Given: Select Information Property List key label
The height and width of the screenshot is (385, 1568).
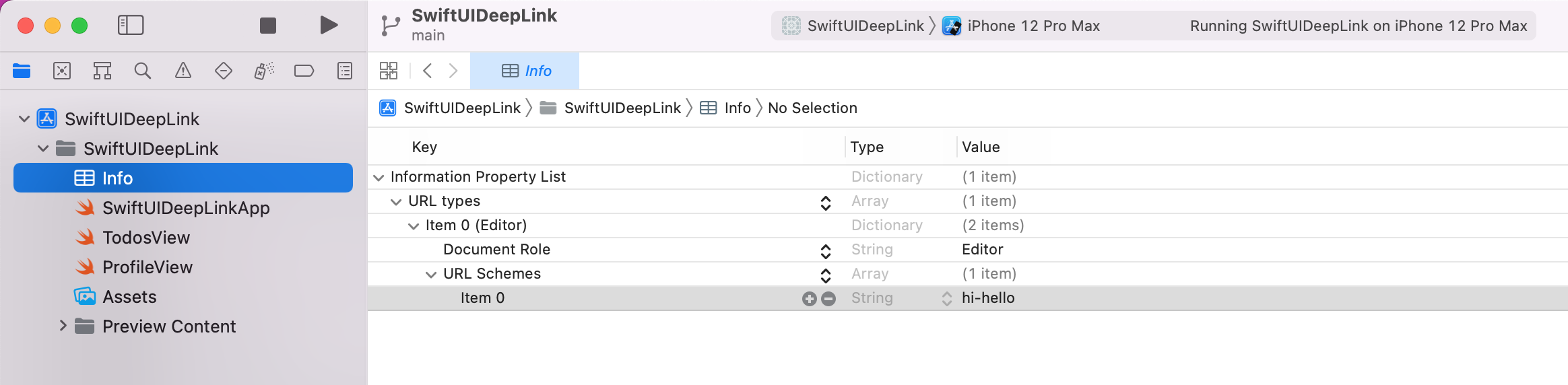Looking at the screenshot, I should tap(478, 177).
